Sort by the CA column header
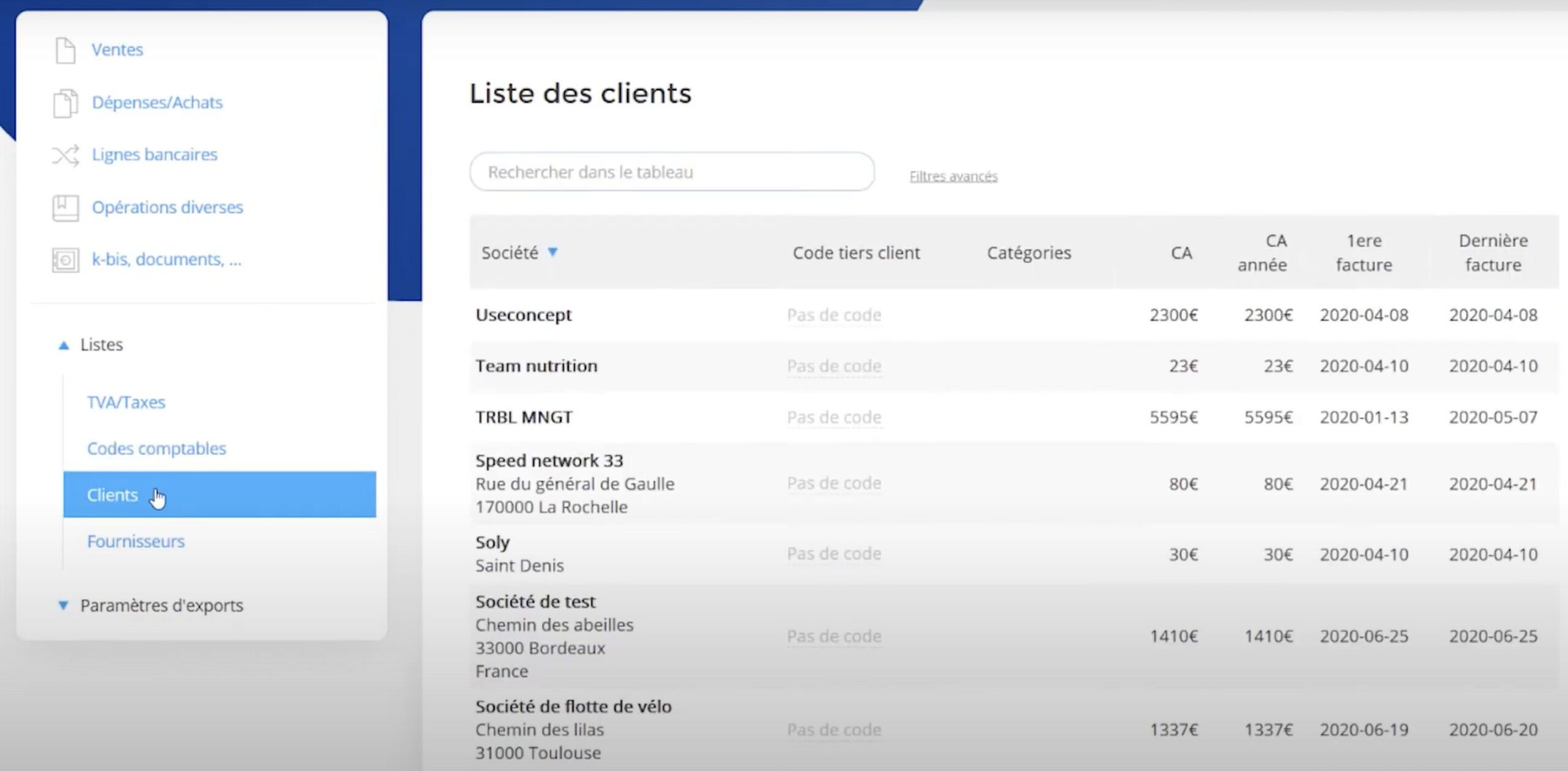The height and width of the screenshot is (771, 1568). point(1182,253)
